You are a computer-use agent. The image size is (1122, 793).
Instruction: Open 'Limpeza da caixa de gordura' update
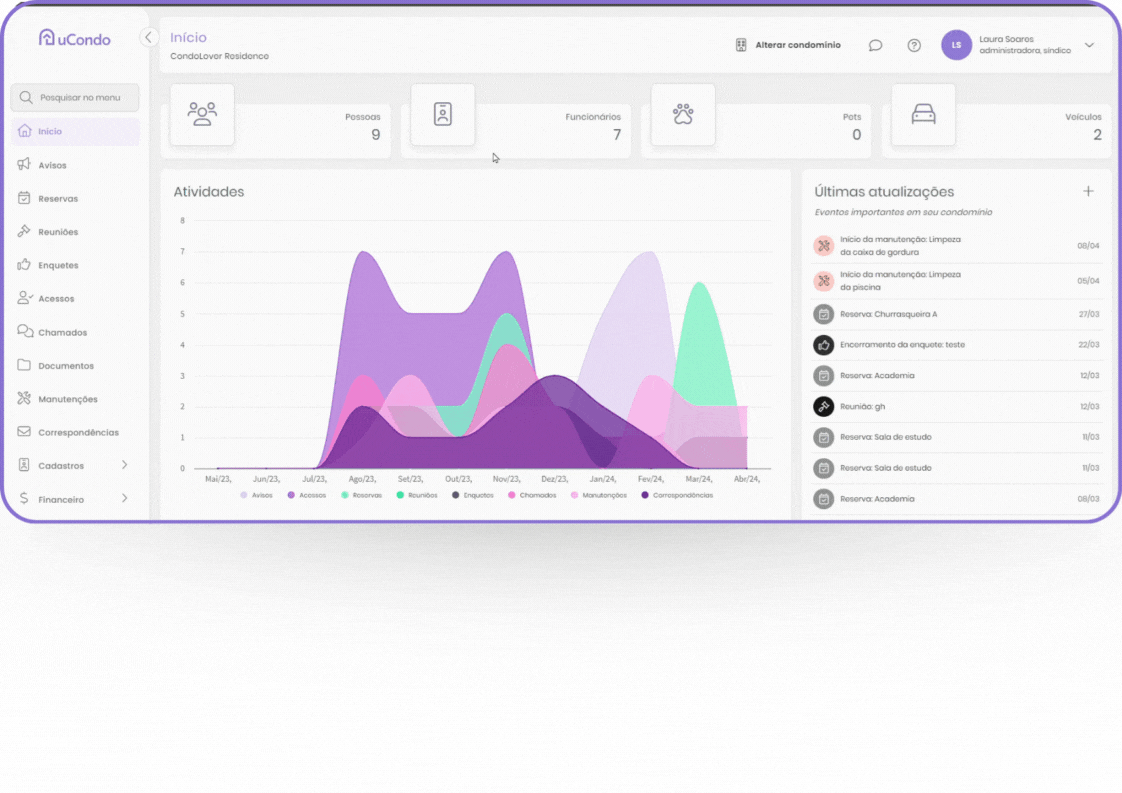956,245
